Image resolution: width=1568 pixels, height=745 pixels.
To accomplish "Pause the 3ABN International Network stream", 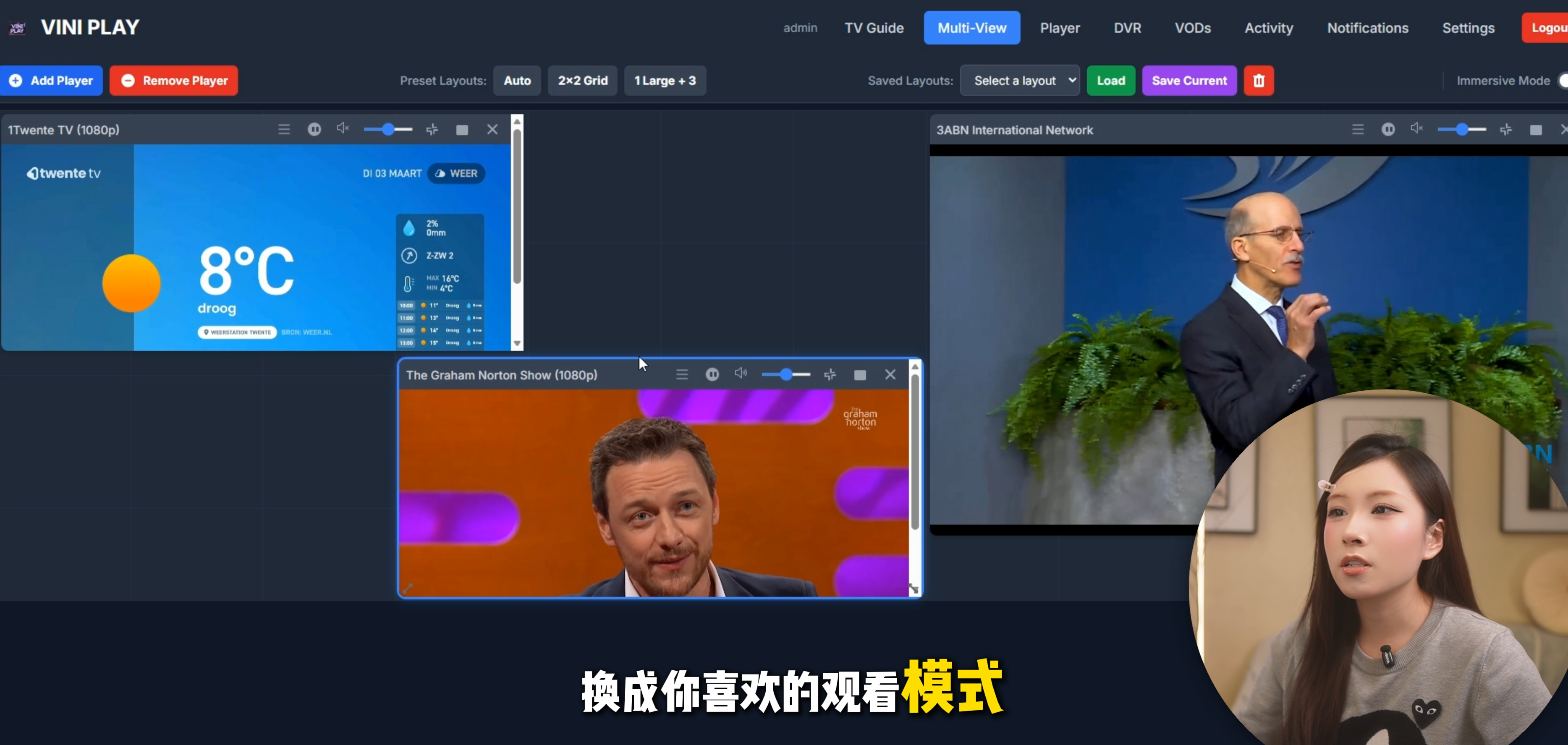I will point(1388,129).
